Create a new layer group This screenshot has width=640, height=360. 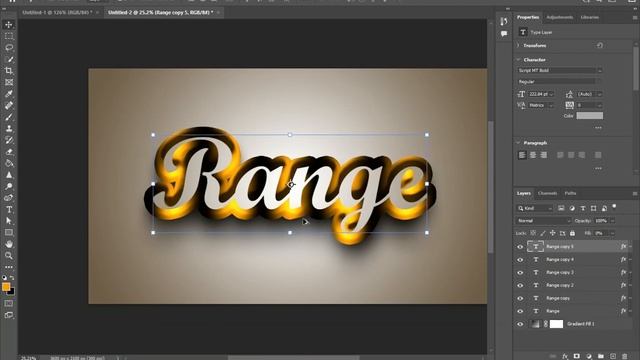(601, 356)
